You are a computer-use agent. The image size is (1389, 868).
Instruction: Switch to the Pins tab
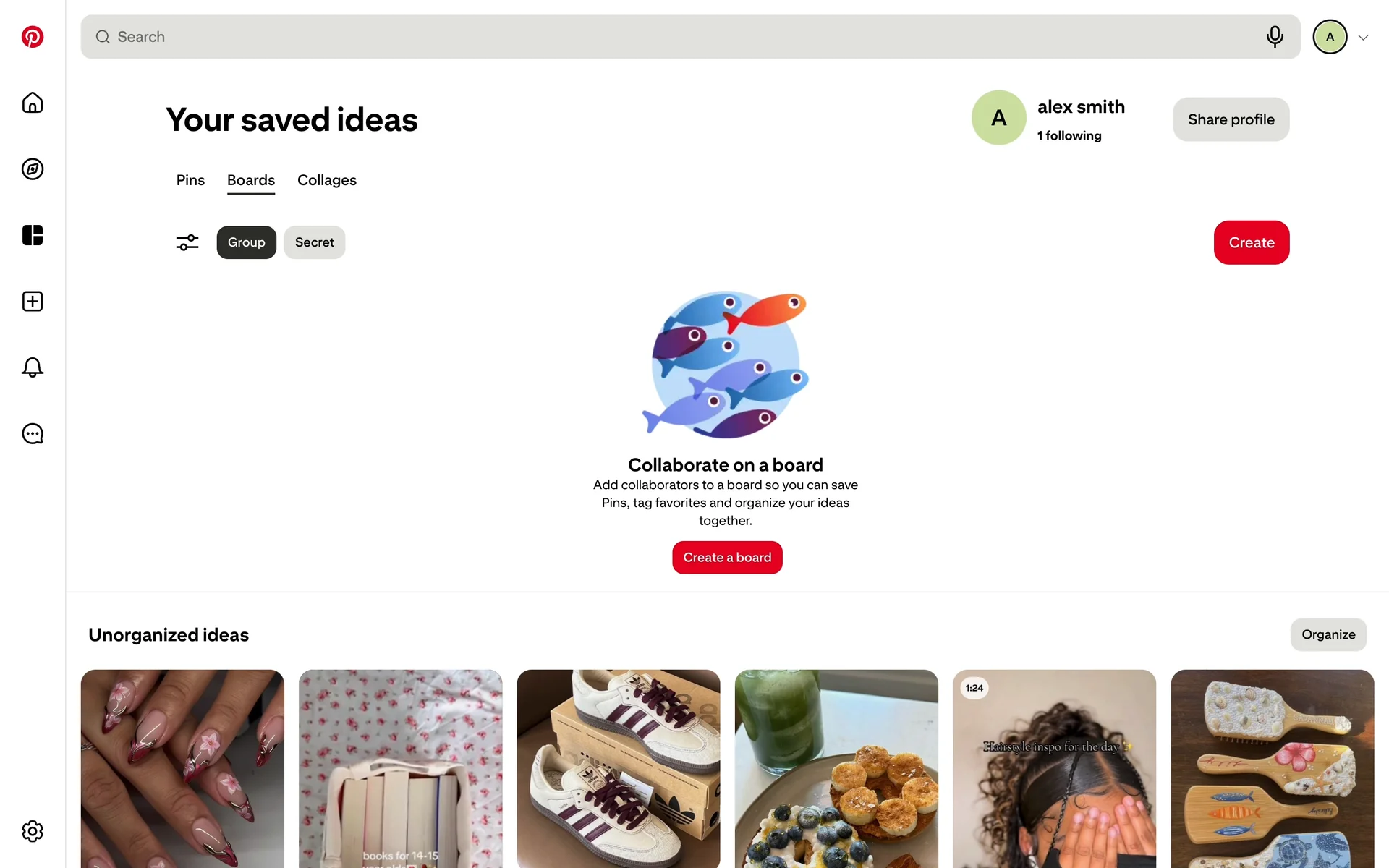click(190, 180)
